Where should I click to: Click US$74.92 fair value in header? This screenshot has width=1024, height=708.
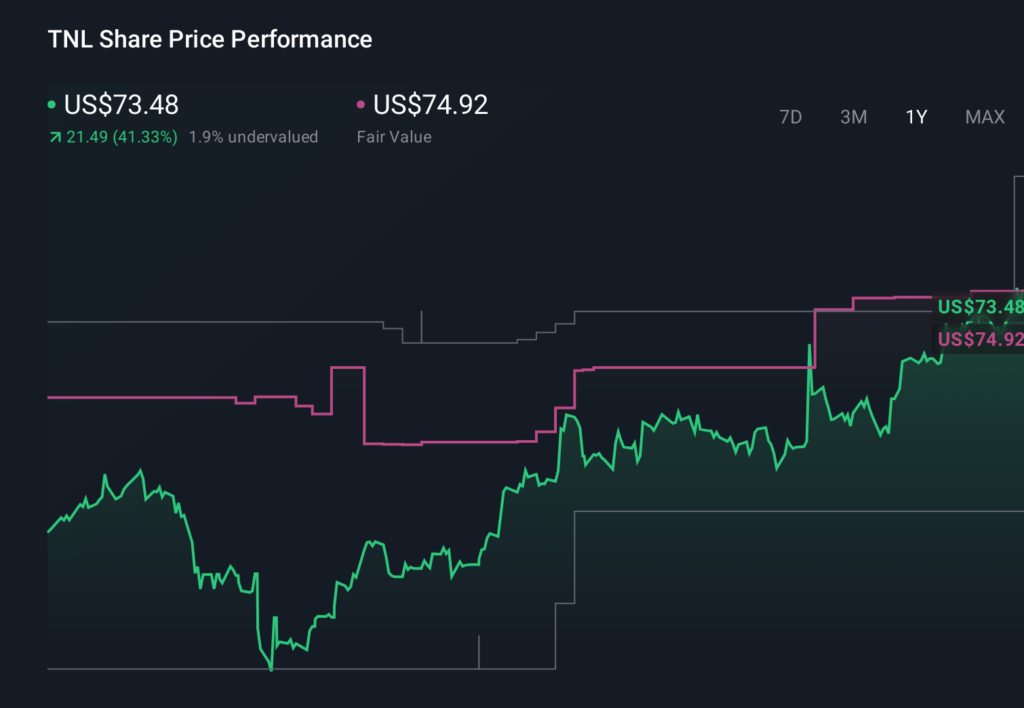tap(430, 105)
